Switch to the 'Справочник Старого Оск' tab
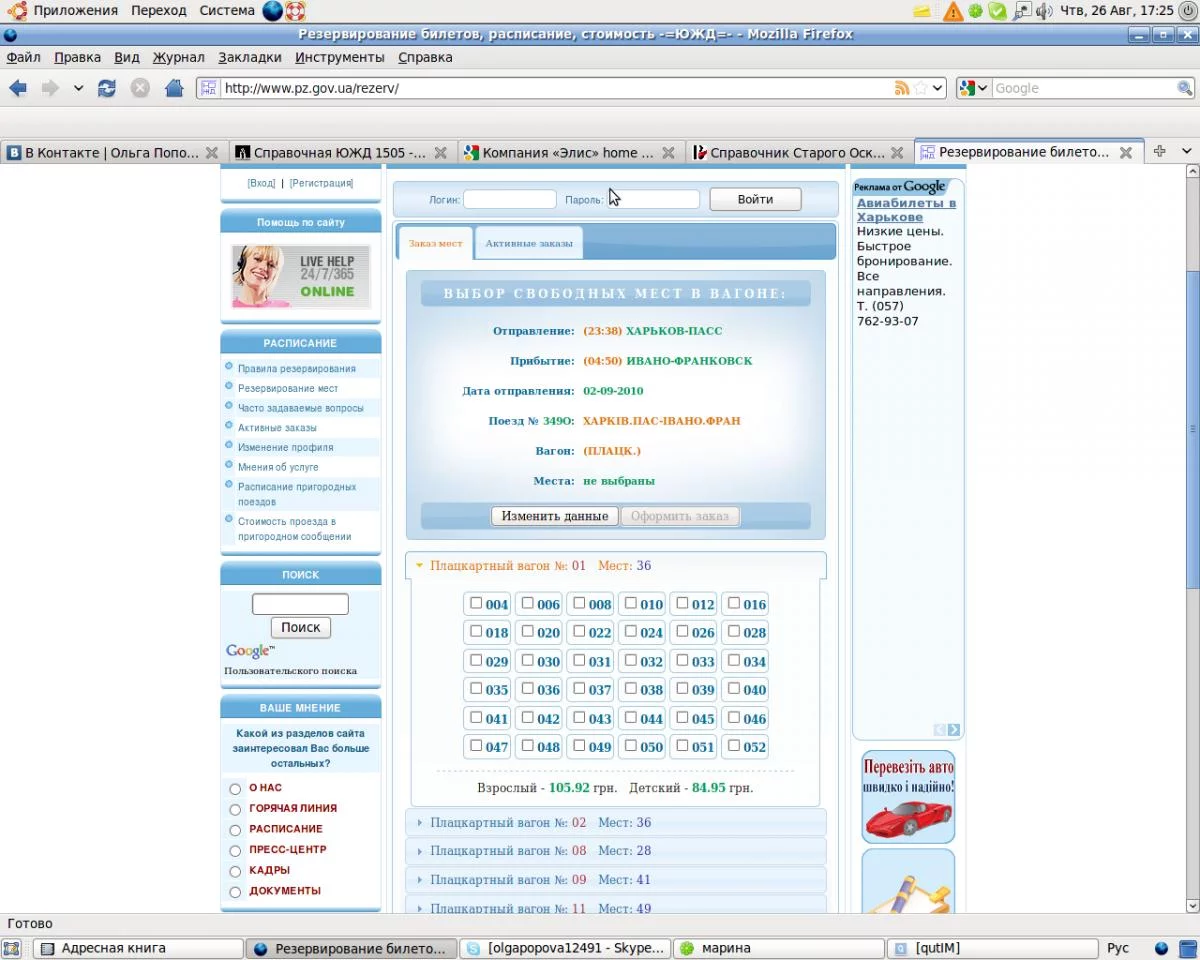Viewport: 1200px width, 960px height. 797,153
